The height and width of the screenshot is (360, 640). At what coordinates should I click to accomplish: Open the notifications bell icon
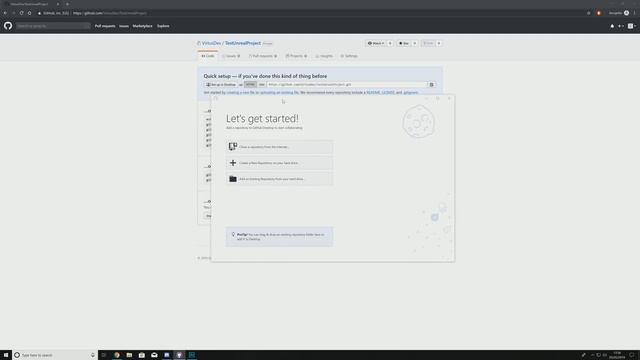[612, 26]
